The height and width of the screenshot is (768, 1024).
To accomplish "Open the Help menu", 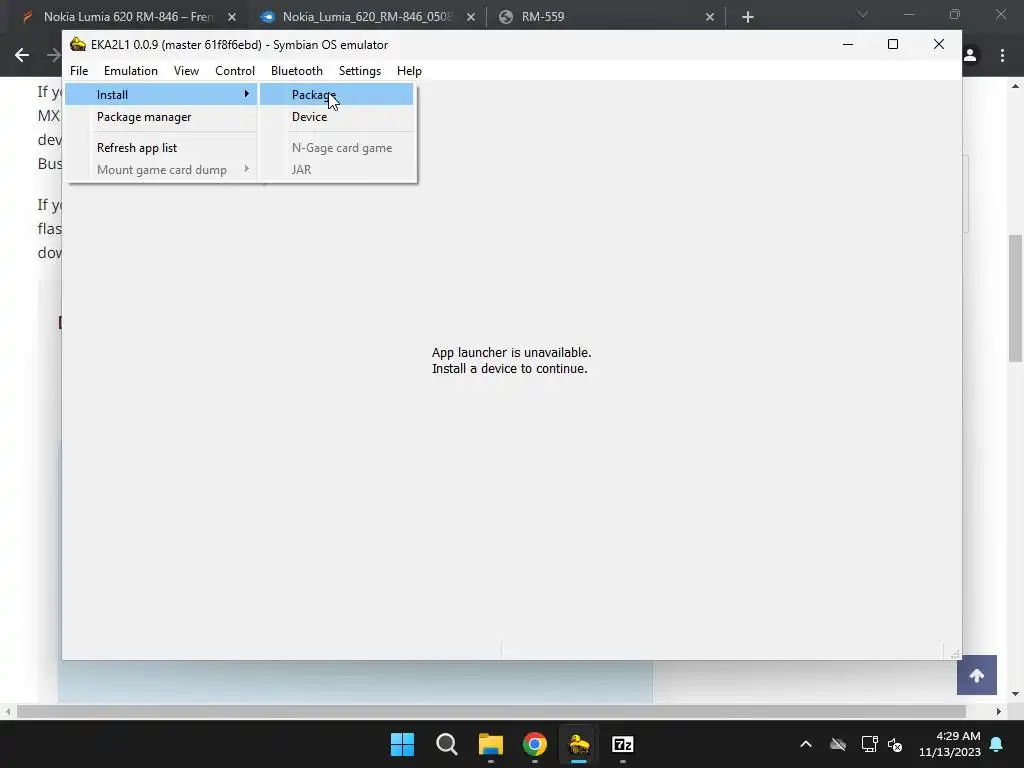I will pyautogui.click(x=409, y=71).
